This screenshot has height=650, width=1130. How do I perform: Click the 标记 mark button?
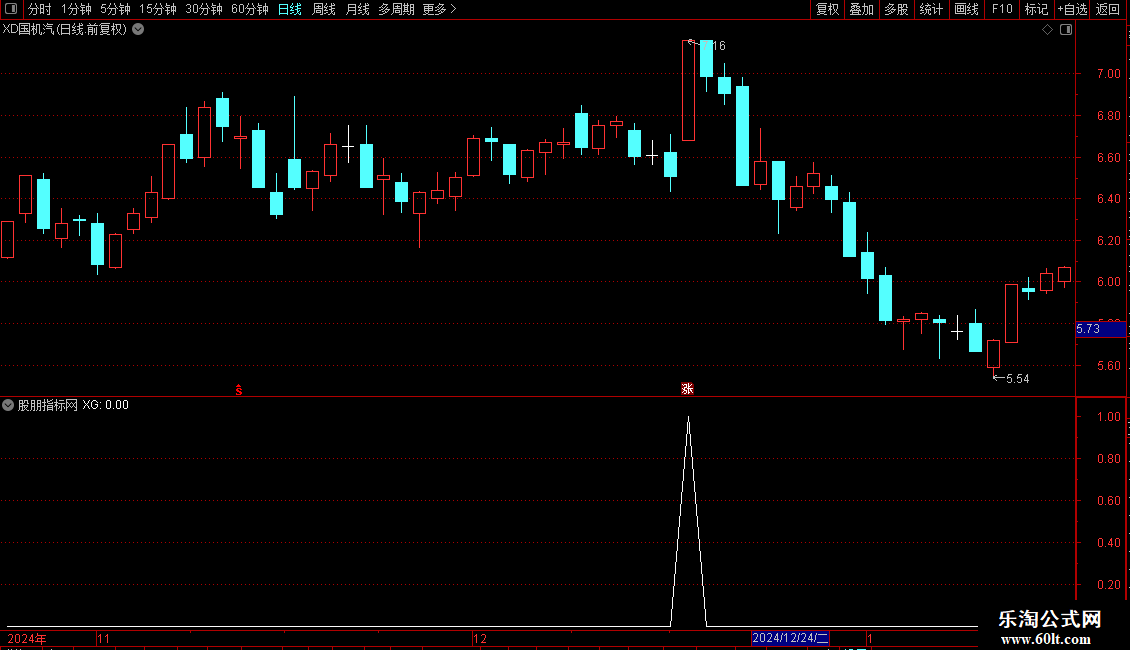(1036, 9)
